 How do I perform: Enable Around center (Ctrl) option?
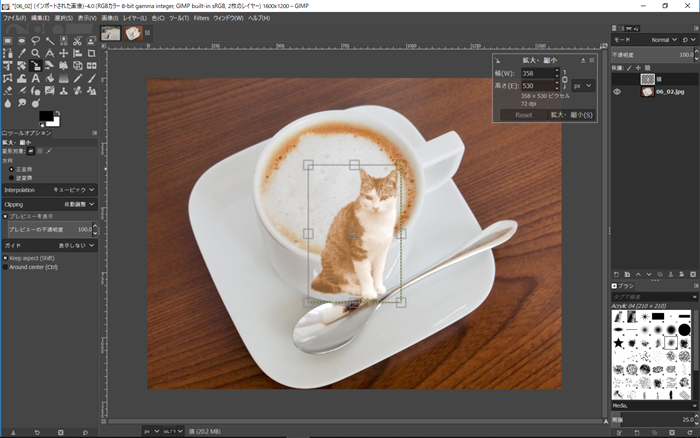[5, 266]
